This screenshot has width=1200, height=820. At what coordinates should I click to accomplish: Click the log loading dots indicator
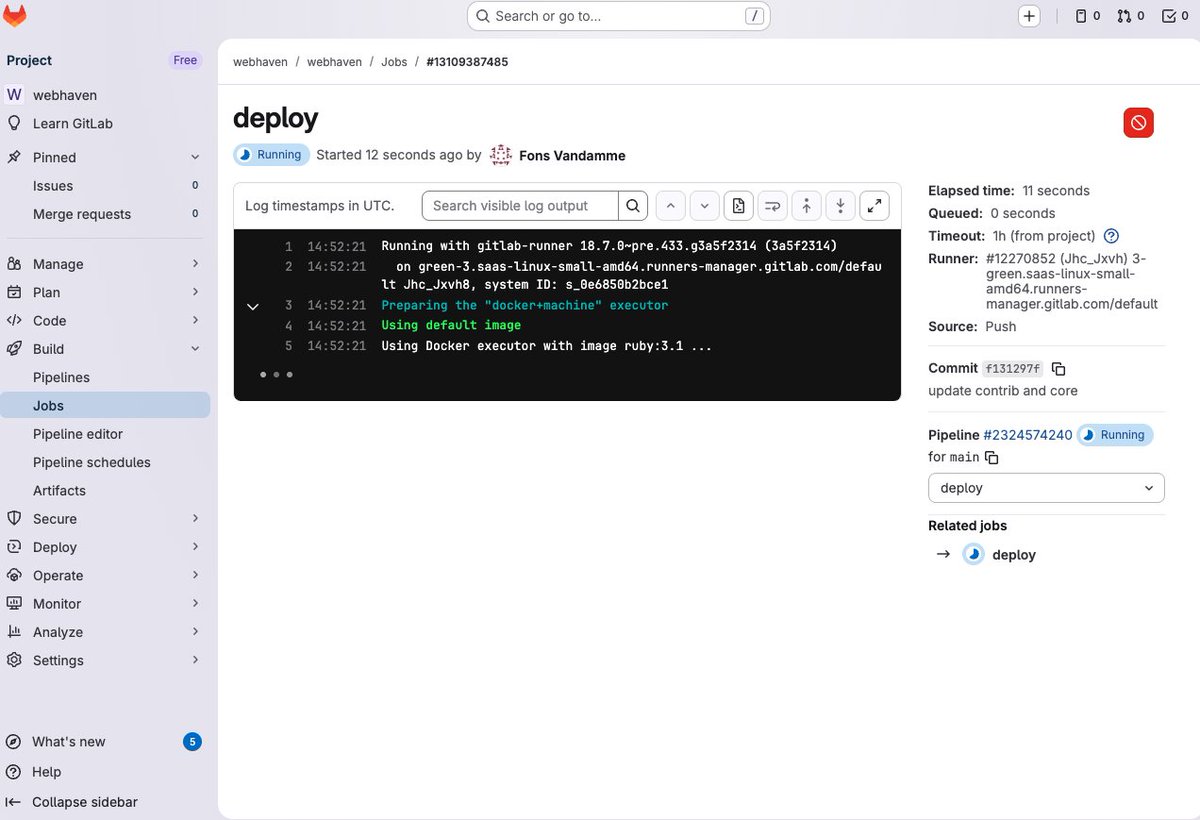(276, 374)
